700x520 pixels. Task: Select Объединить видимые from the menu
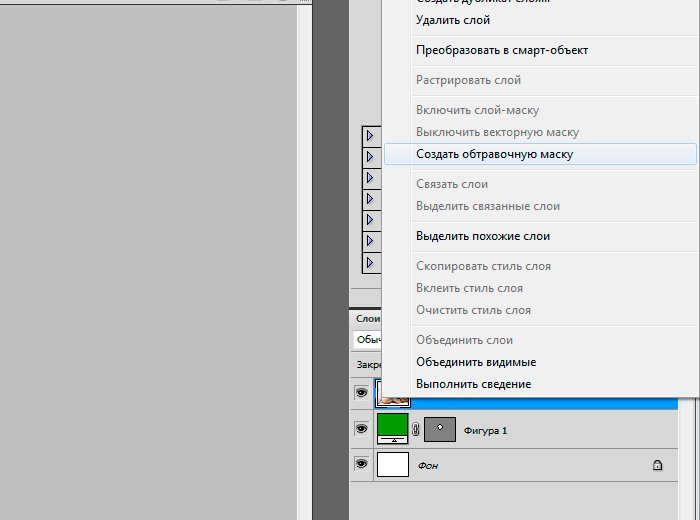click(x=476, y=362)
